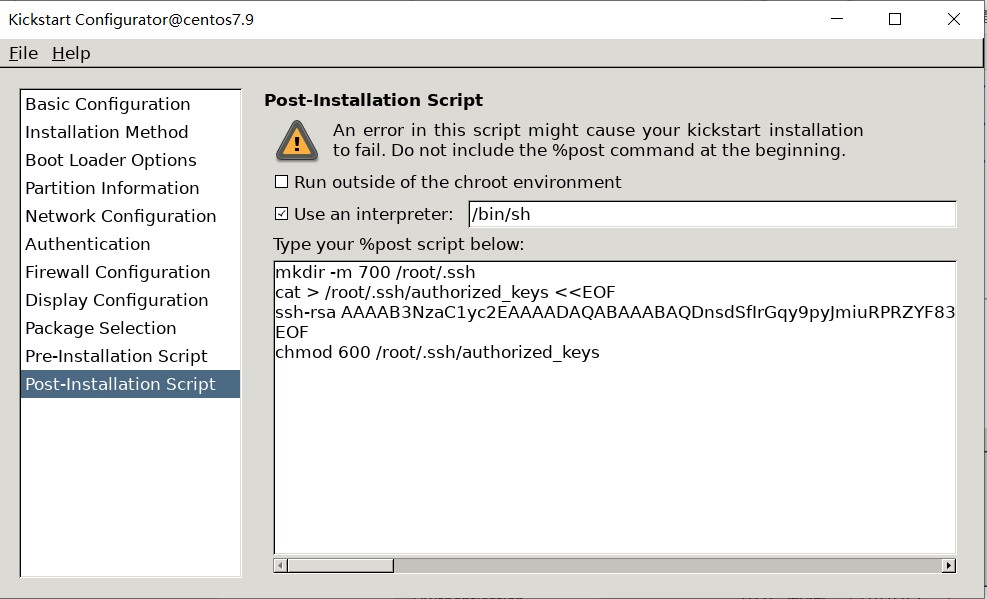Screen dimensions: 987x599
Task: Open Boot Loader Options section
Action: (130, 160)
